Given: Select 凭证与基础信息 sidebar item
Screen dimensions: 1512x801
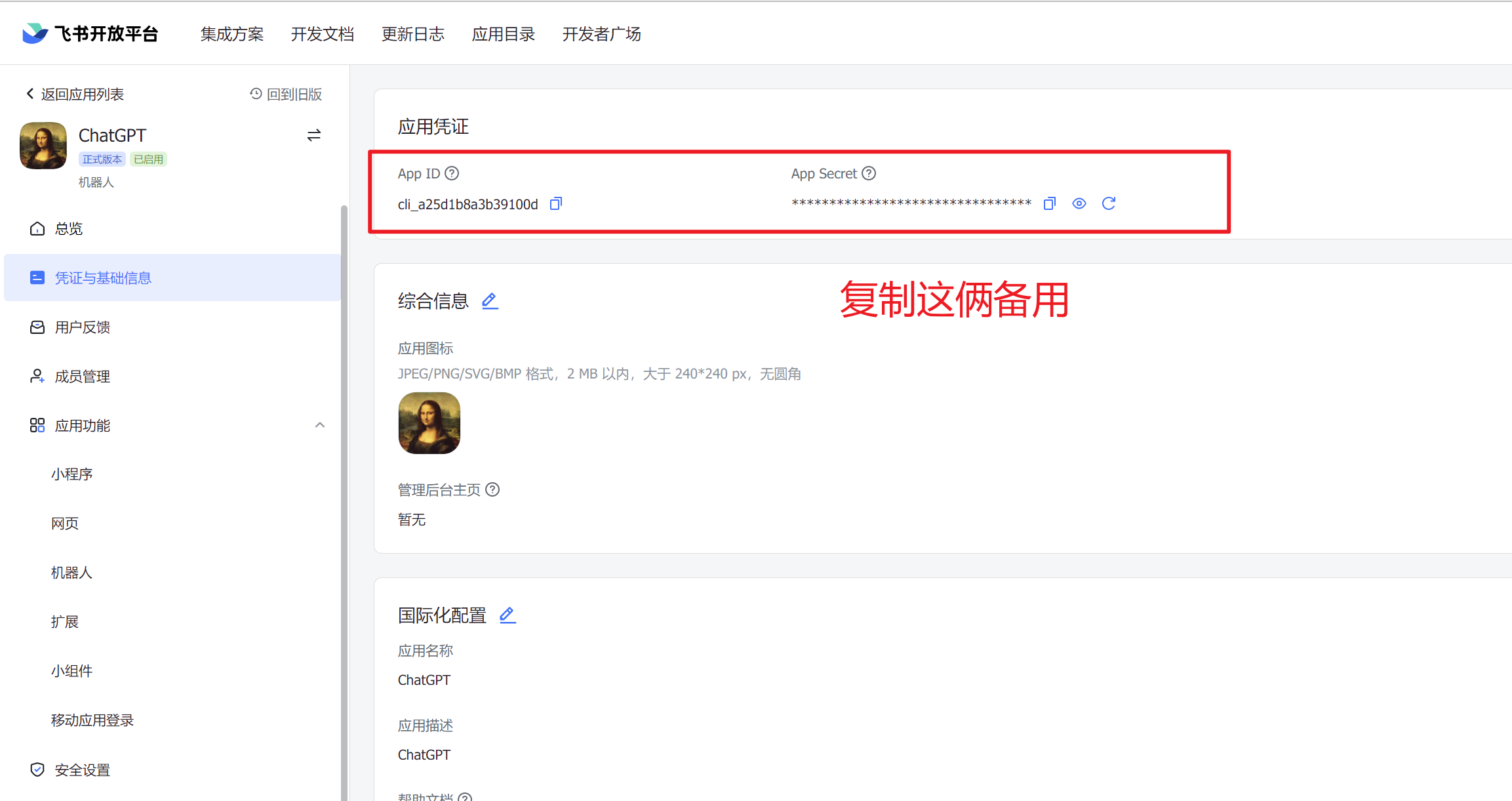Looking at the screenshot, I should coord(172,277).
